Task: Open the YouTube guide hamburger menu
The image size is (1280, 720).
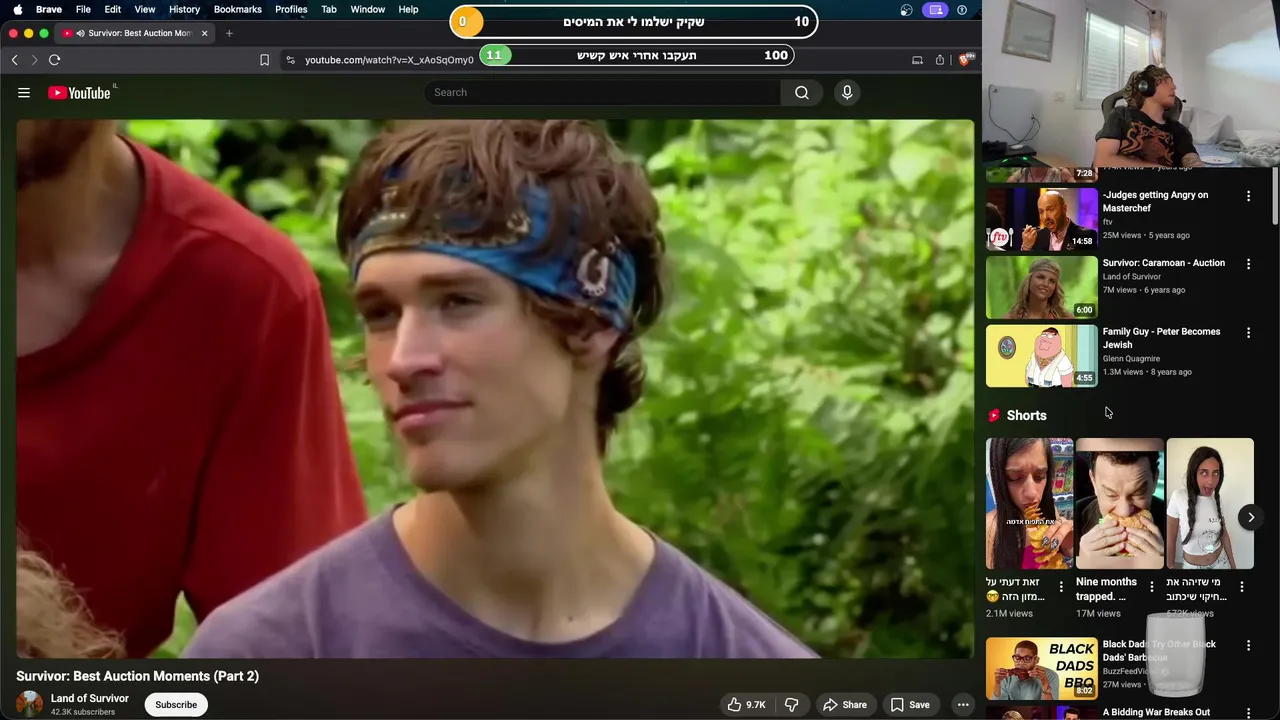Action: click(24, 93)
